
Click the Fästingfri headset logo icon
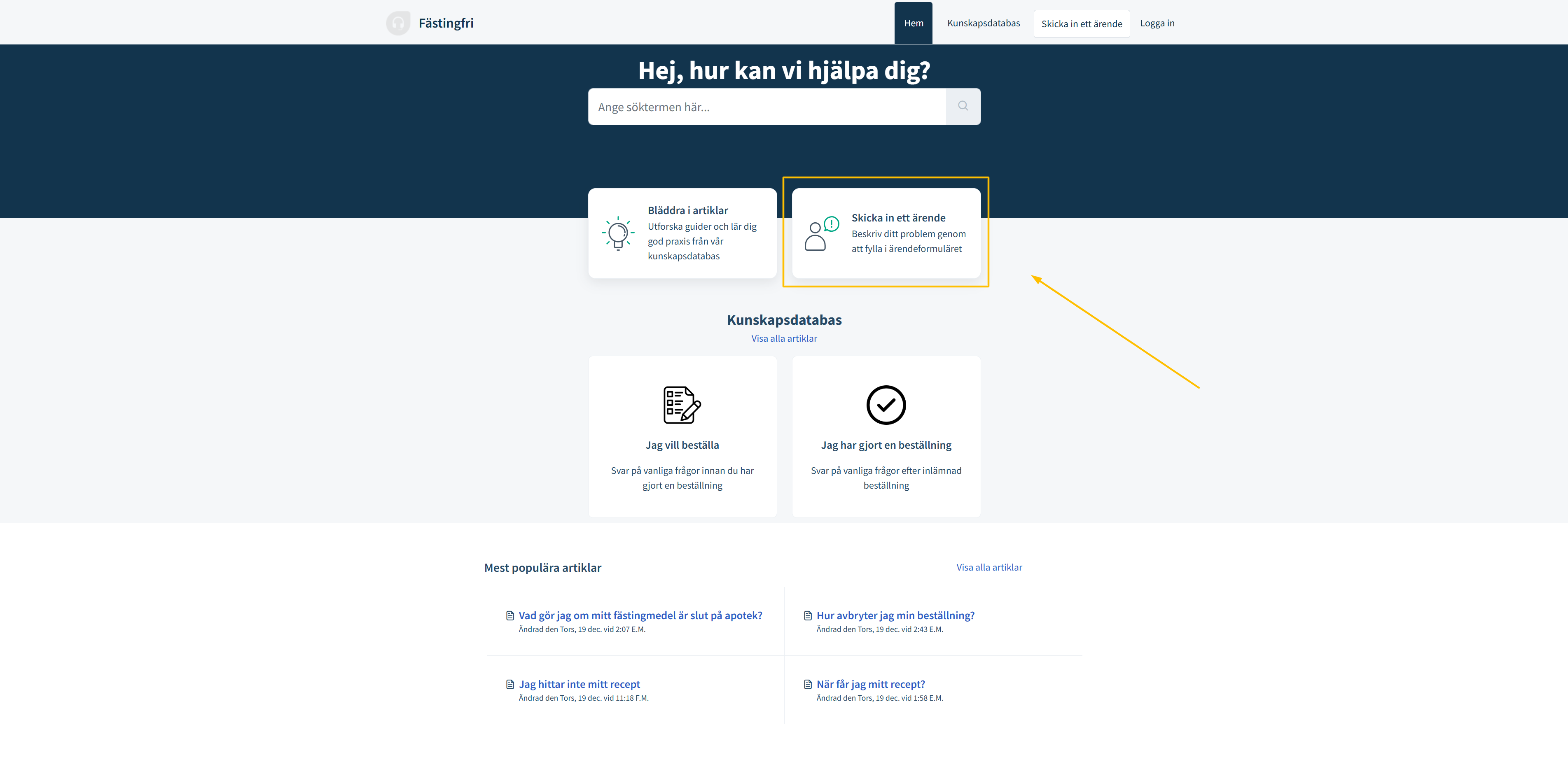[397, 23]
